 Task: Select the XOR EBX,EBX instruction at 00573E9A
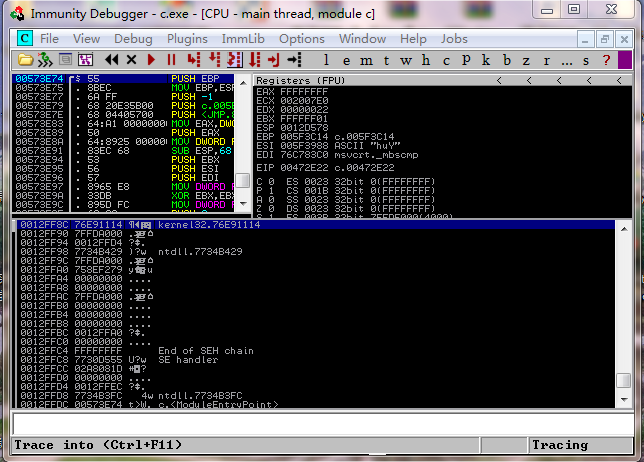(125, 196)
